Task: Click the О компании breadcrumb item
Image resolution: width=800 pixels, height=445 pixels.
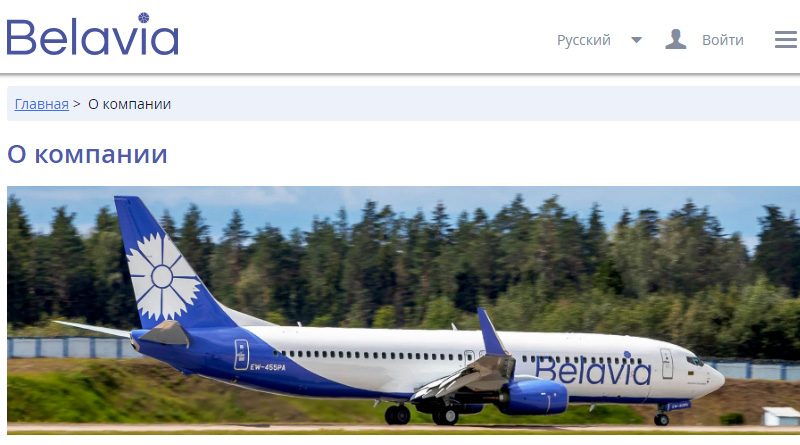Action: pos(130,104)
